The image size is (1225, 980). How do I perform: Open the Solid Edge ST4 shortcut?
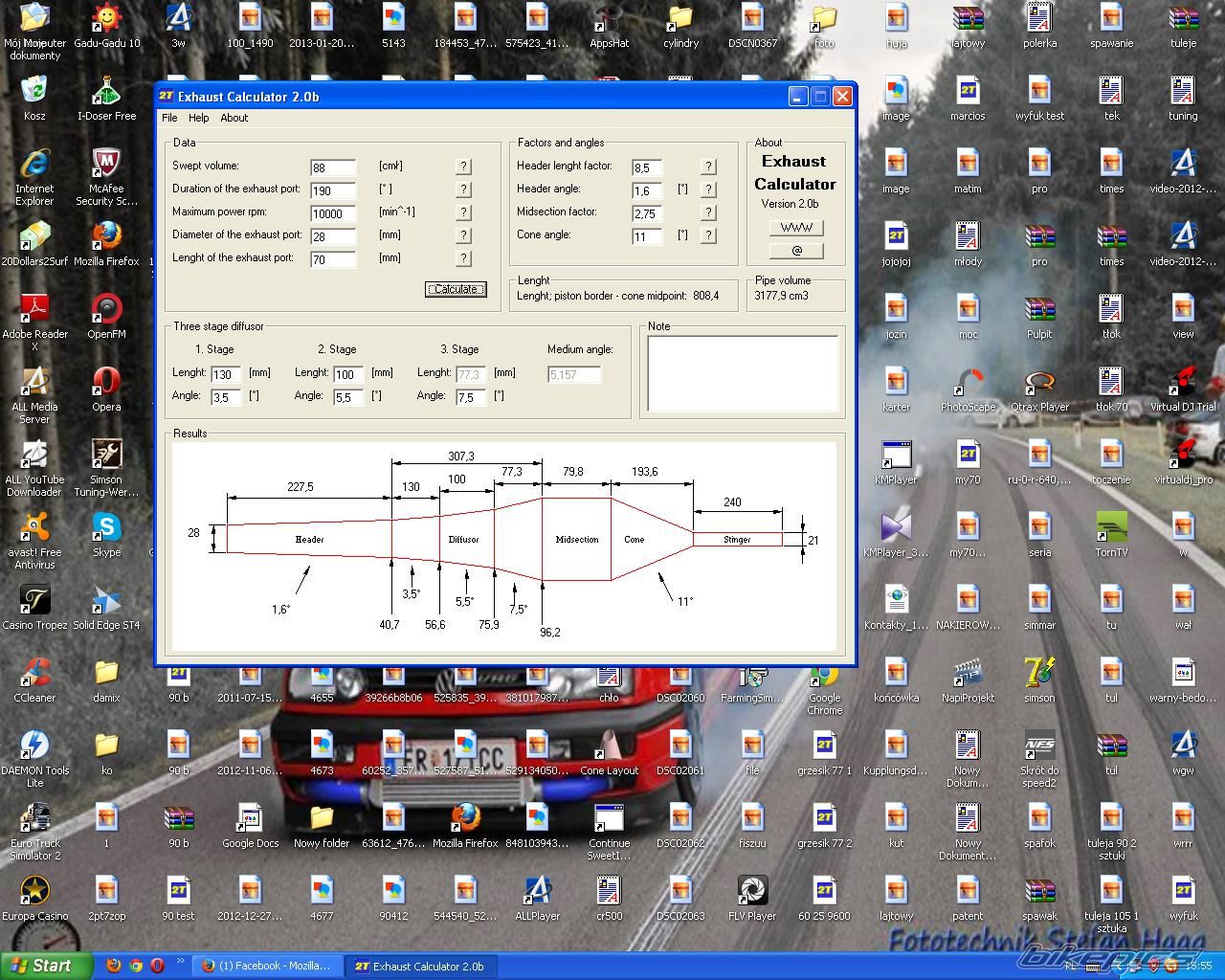[106, 601]
